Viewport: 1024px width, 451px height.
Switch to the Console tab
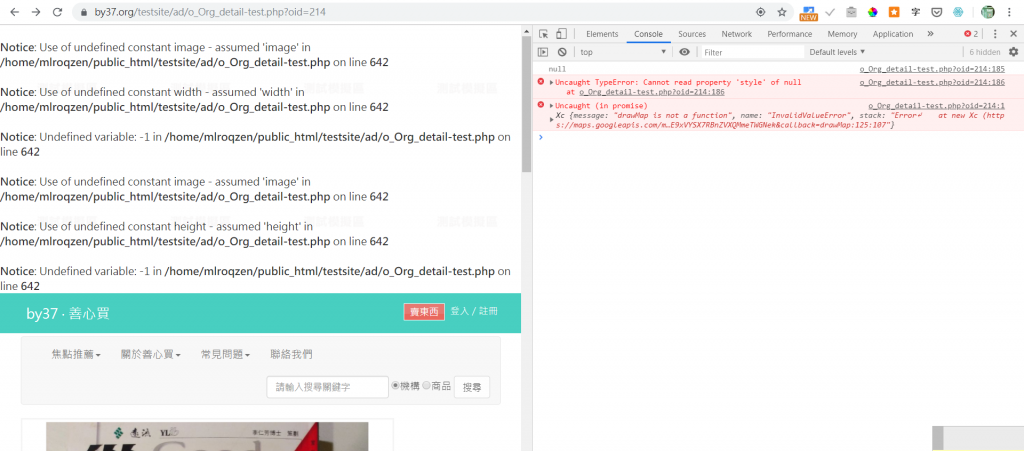[x=648, y=34]
